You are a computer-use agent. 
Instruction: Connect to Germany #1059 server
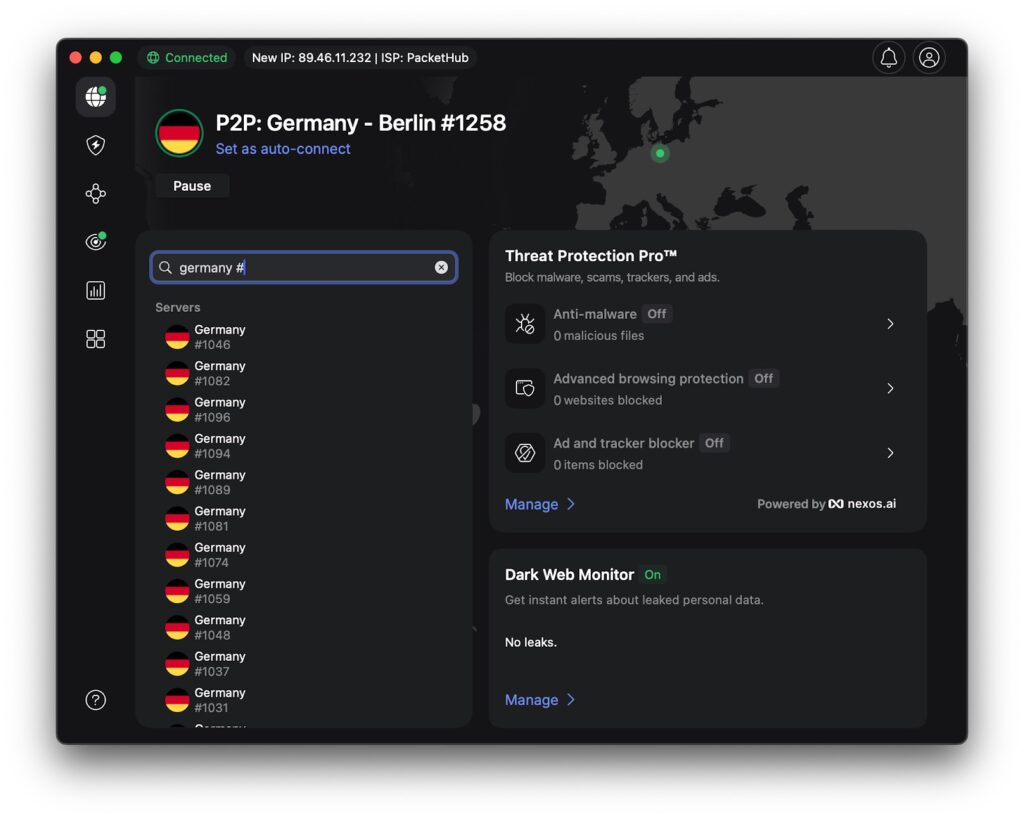304,591
